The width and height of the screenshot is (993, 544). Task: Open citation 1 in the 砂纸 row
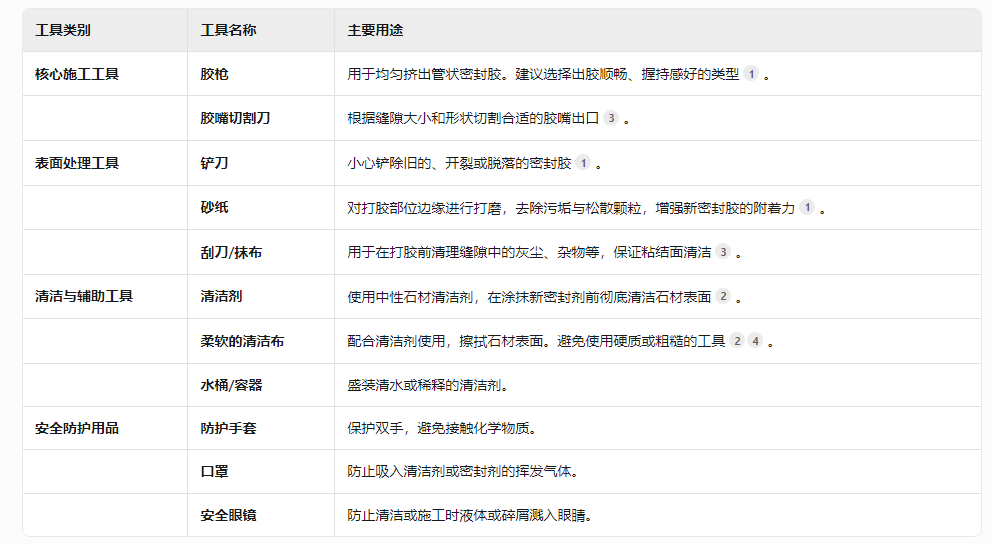[807, 208]
